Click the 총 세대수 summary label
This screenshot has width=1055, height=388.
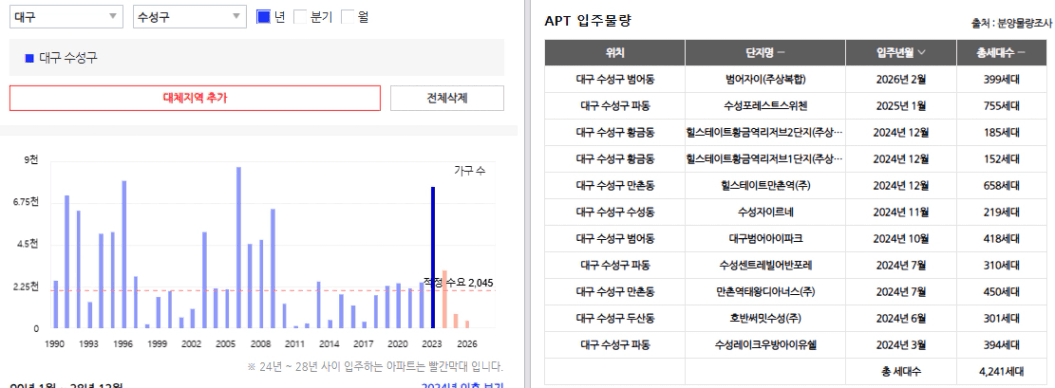[901, 371]
